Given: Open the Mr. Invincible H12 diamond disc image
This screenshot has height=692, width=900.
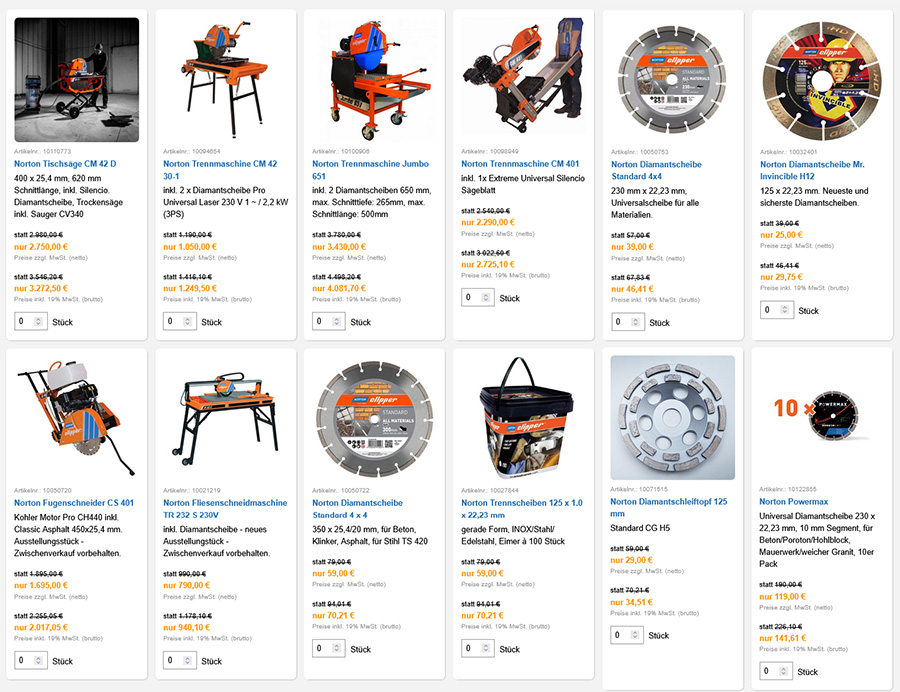Looking at the screenshot, I should (x=822, y=80).
